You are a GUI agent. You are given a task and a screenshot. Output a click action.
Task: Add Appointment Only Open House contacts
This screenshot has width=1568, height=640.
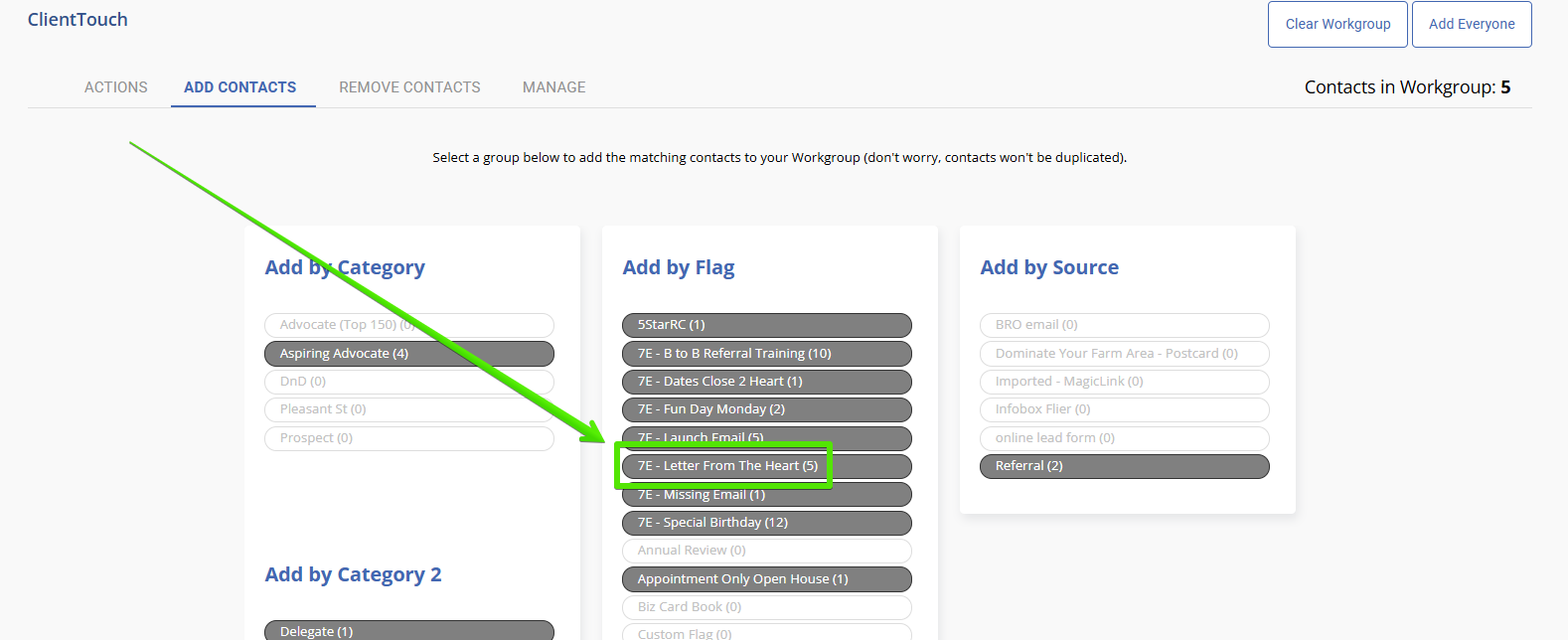pyautogui.click(x=766, y=579)
